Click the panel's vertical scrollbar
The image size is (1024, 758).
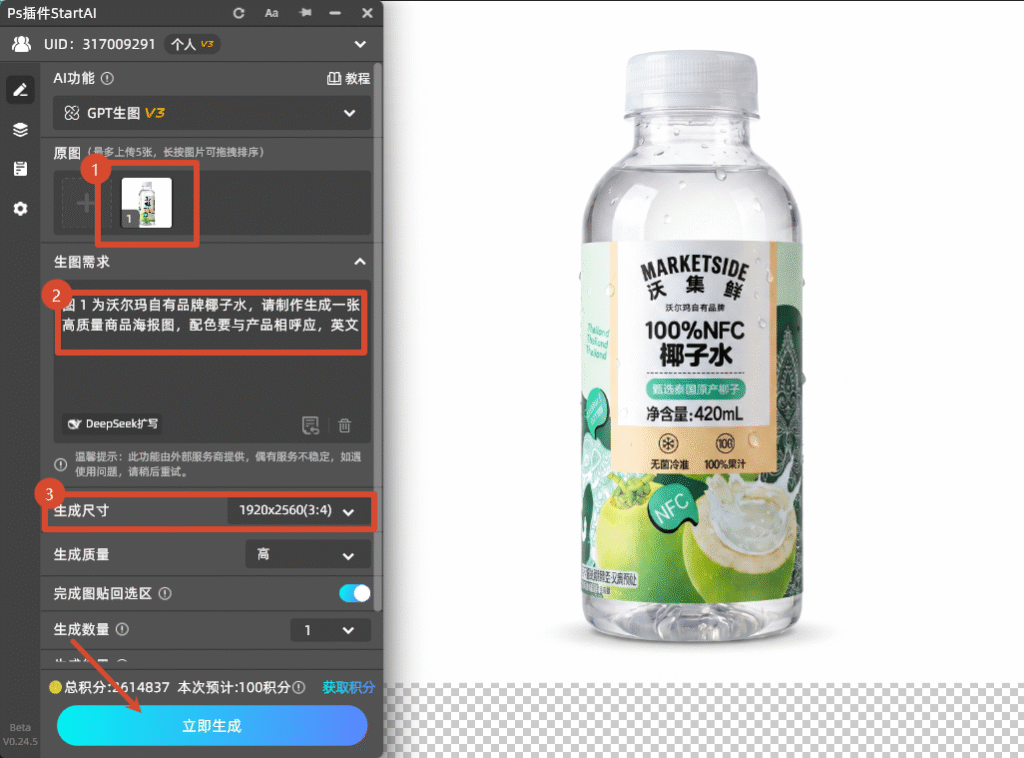[x=377, y=337]
